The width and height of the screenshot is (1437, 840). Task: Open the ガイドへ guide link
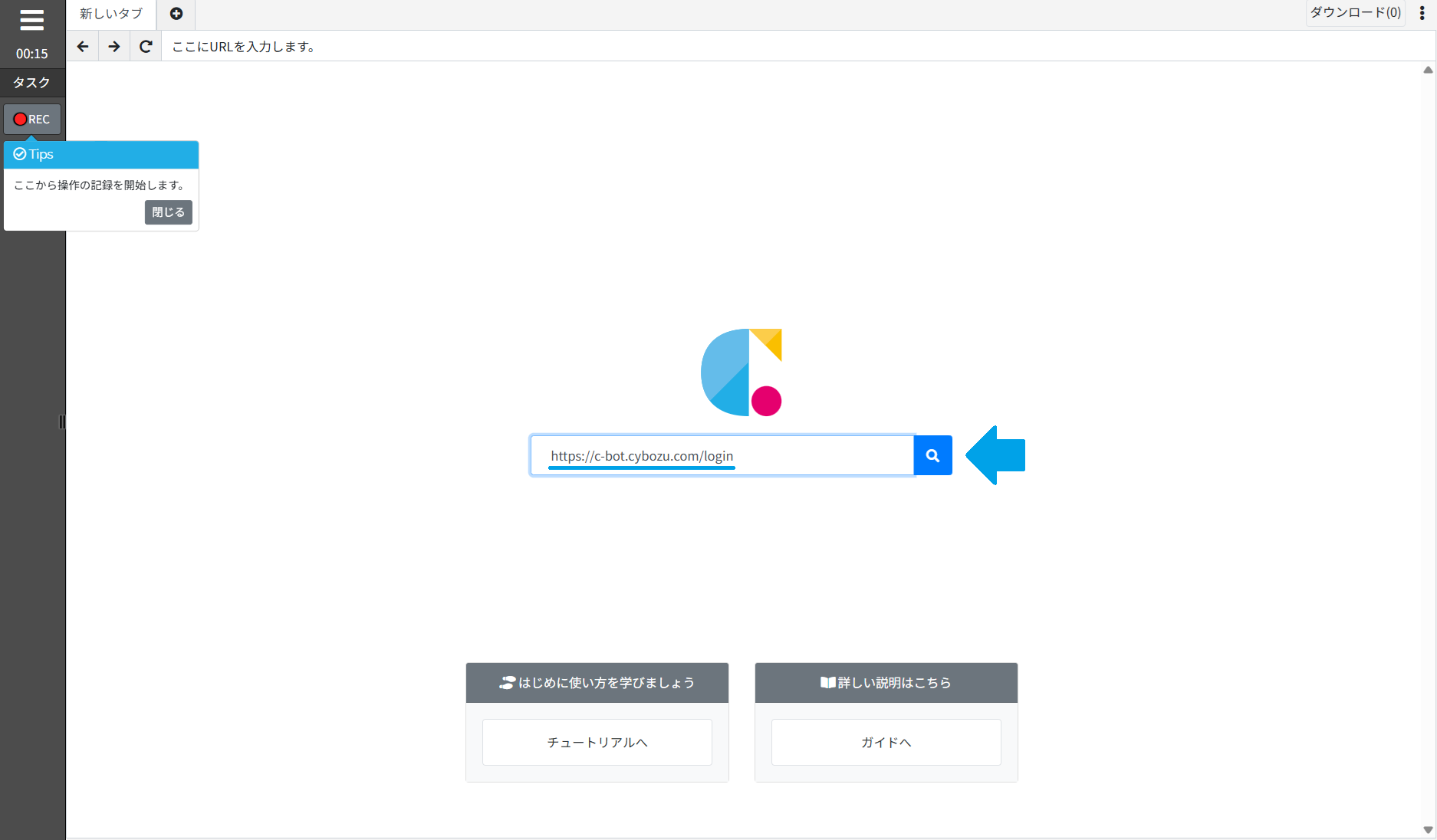pos(886,742)
